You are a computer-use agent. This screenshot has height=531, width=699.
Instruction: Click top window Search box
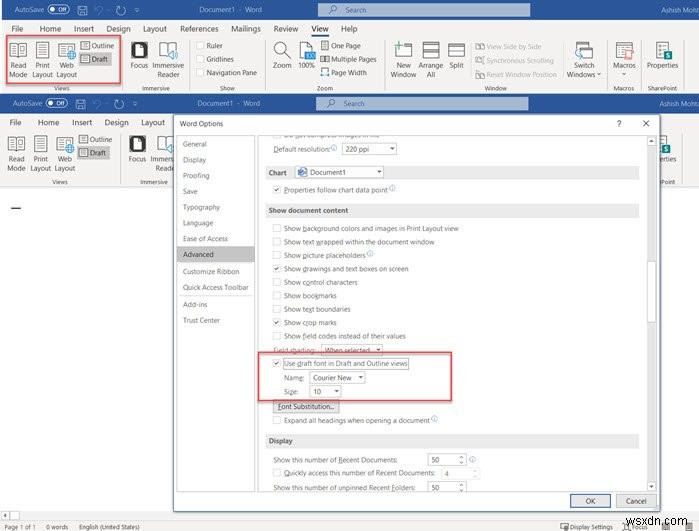click(424, 10)
